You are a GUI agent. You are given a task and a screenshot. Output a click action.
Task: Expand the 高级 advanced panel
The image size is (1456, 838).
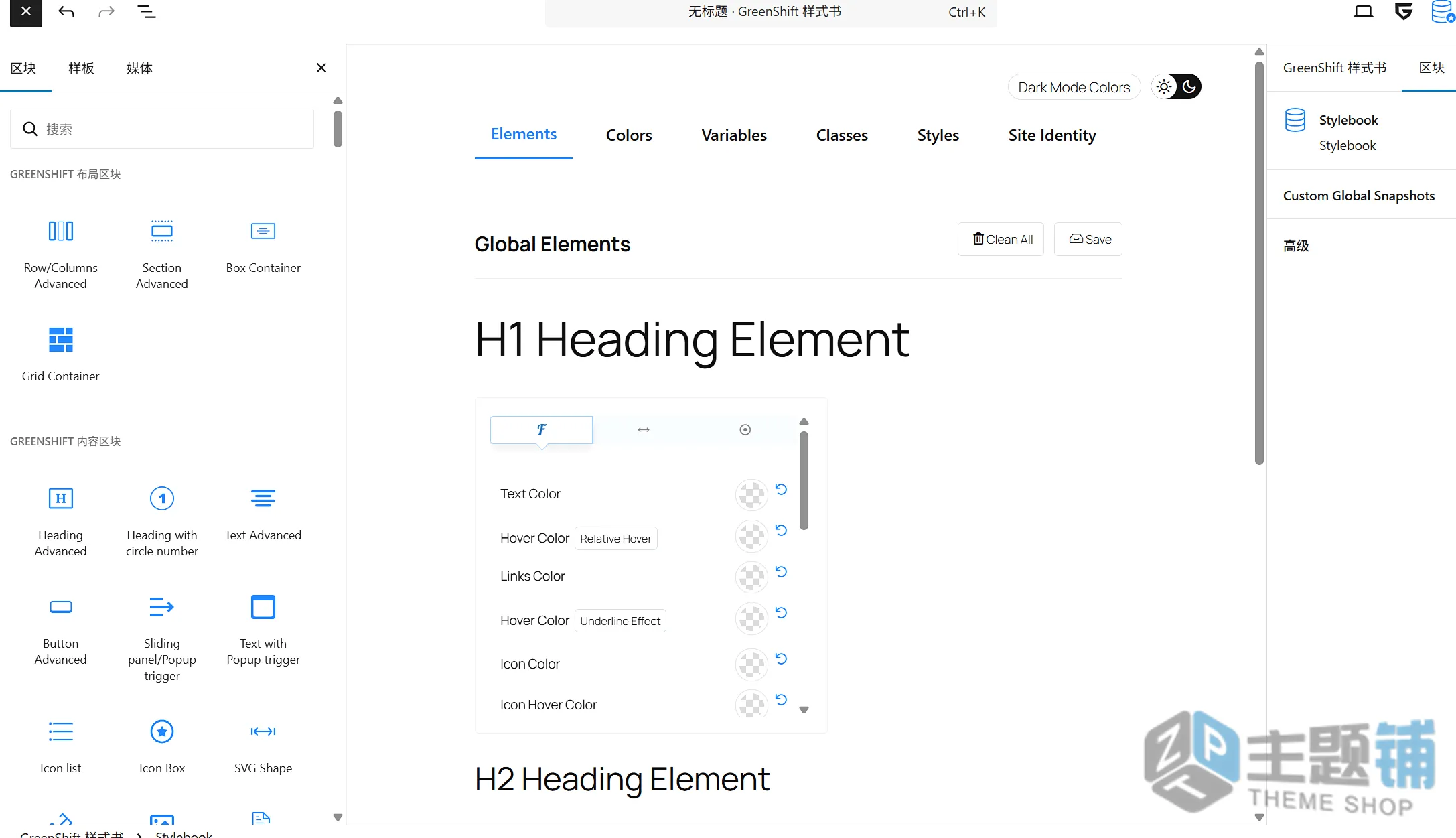1362,246
